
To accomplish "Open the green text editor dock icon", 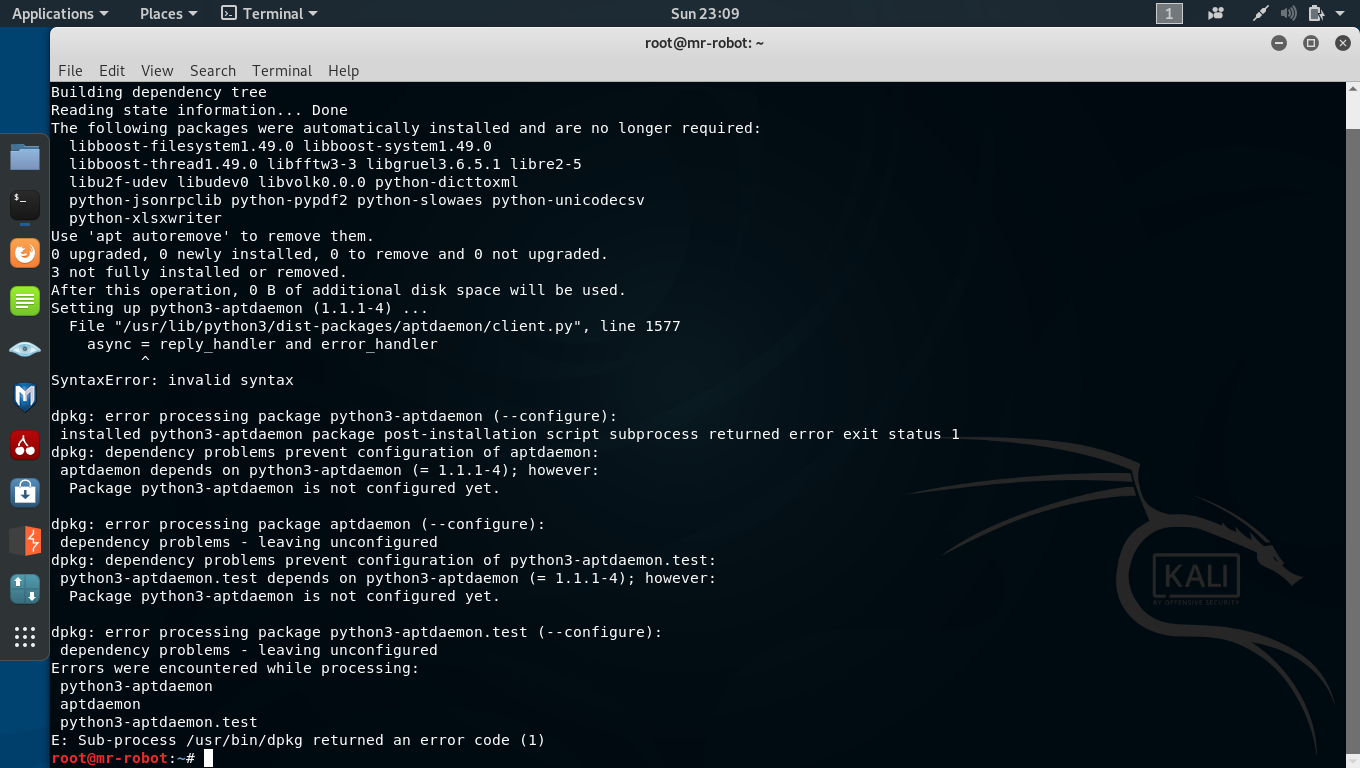I will pos(25,301).
